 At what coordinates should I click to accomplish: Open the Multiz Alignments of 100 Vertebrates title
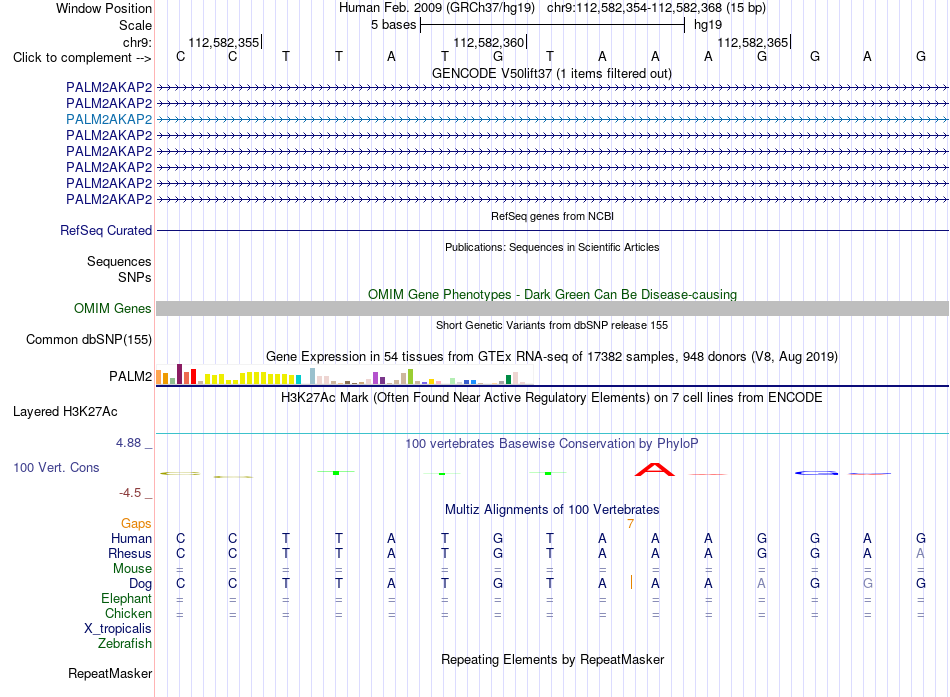pos(552,510)
